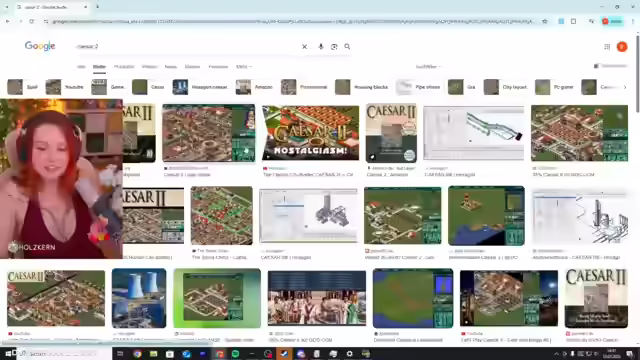
Task: Open Spotify from the taskbar
Action: (x=235, y=354)
